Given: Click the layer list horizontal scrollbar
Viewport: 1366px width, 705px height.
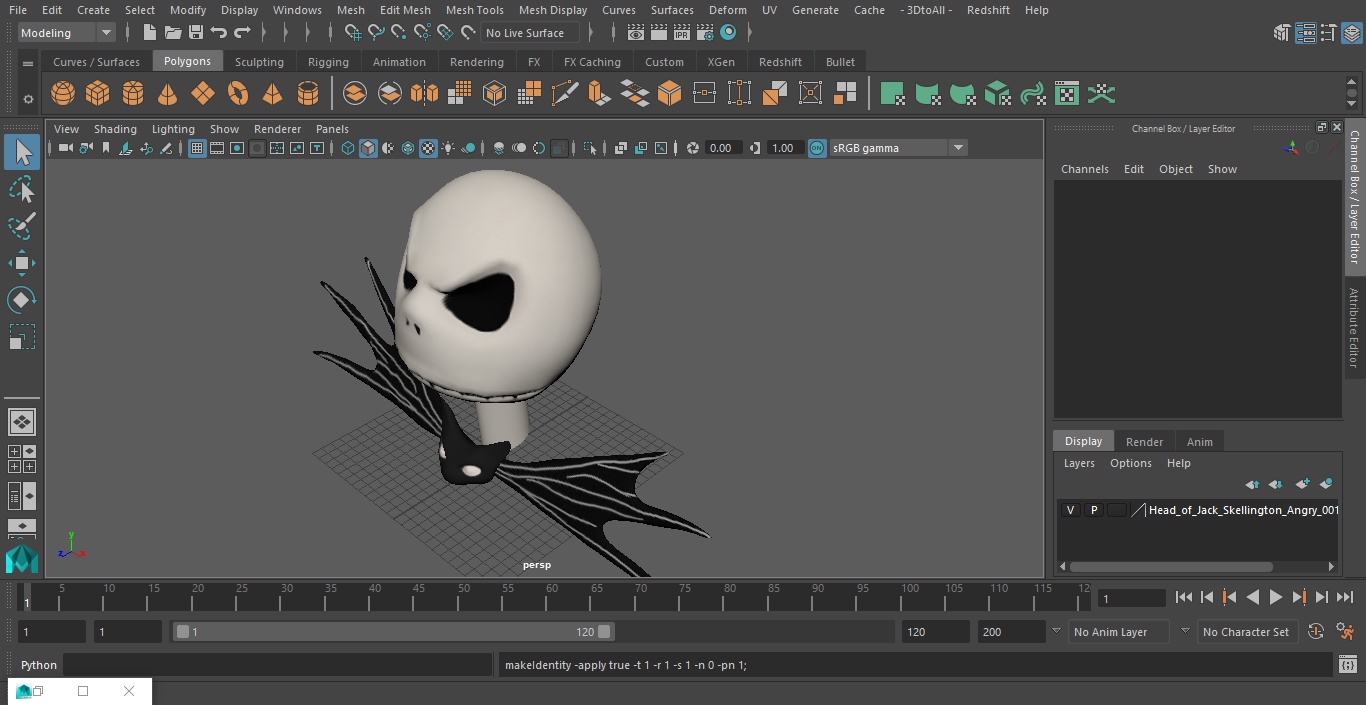Looking at the screenshot, I should point(1171,566).
